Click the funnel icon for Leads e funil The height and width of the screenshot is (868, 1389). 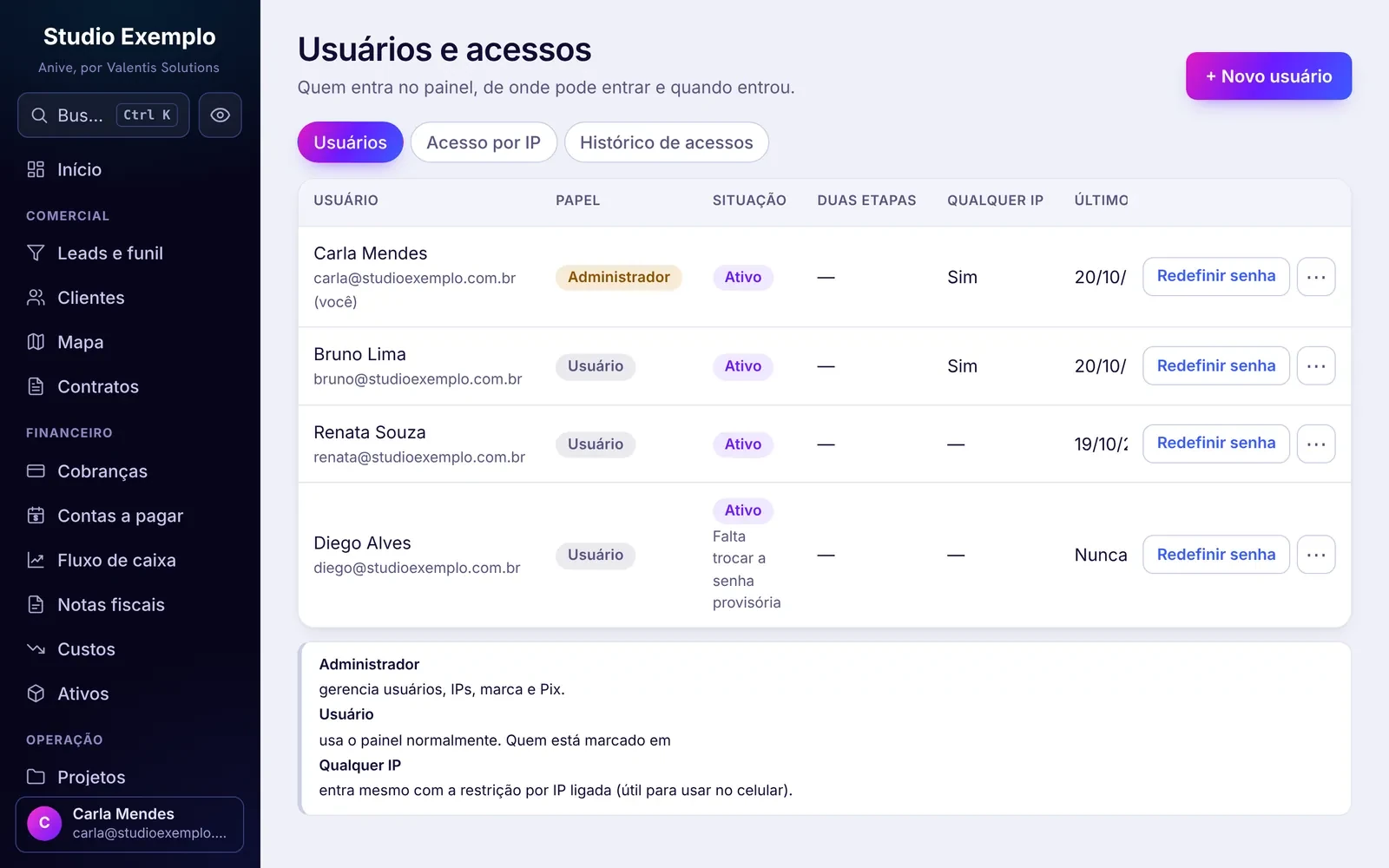(36, 253)
